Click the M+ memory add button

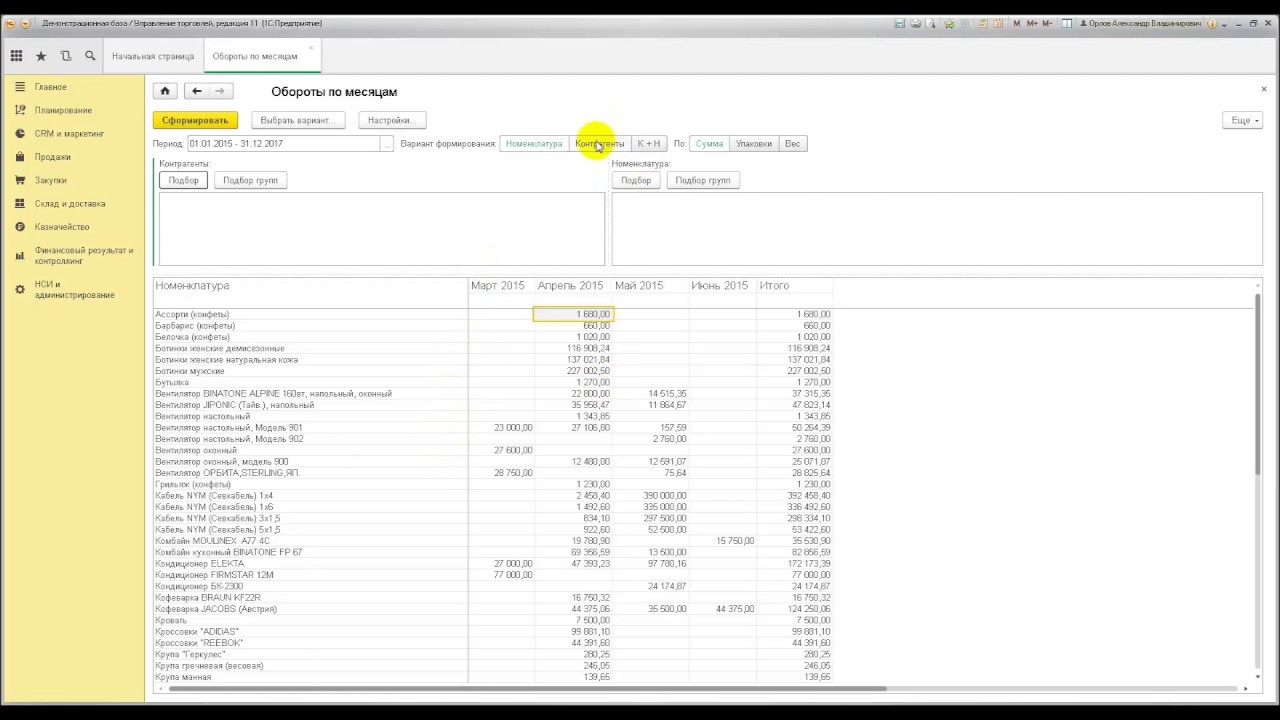click(1032, 23)
